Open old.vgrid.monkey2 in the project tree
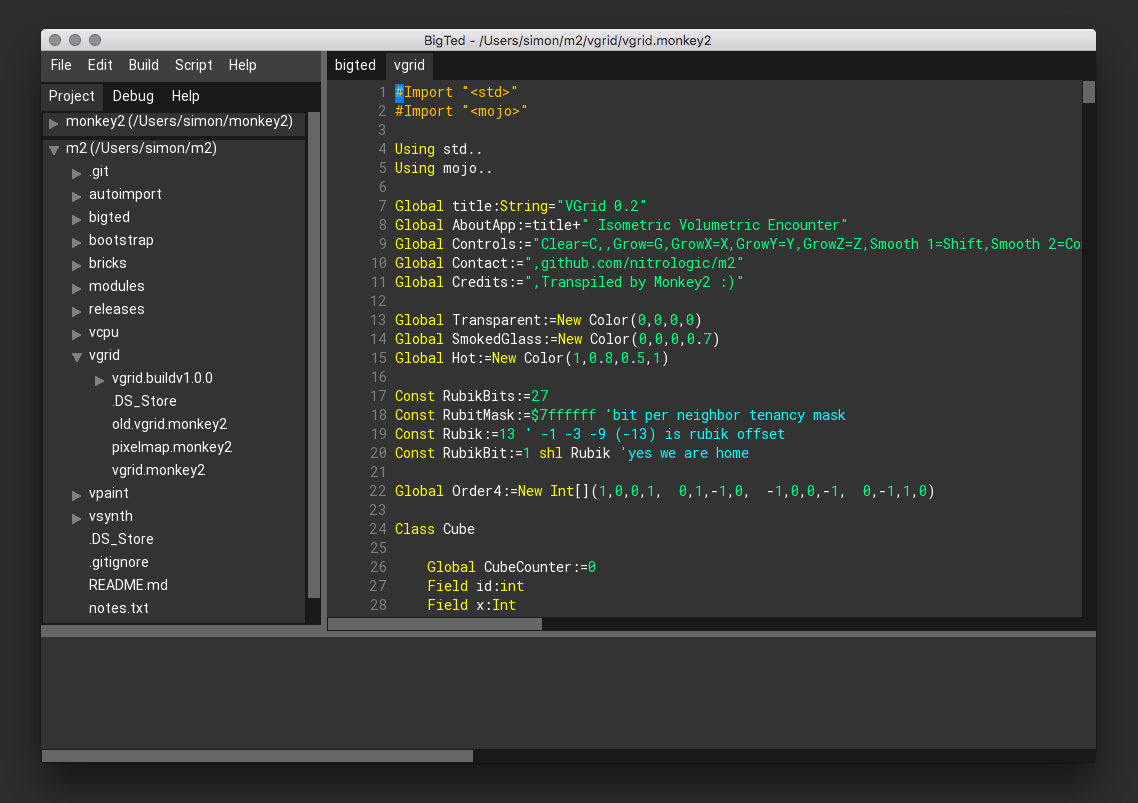The width and height of the screenshot is (1138, 803). click(x=169, y=424)
